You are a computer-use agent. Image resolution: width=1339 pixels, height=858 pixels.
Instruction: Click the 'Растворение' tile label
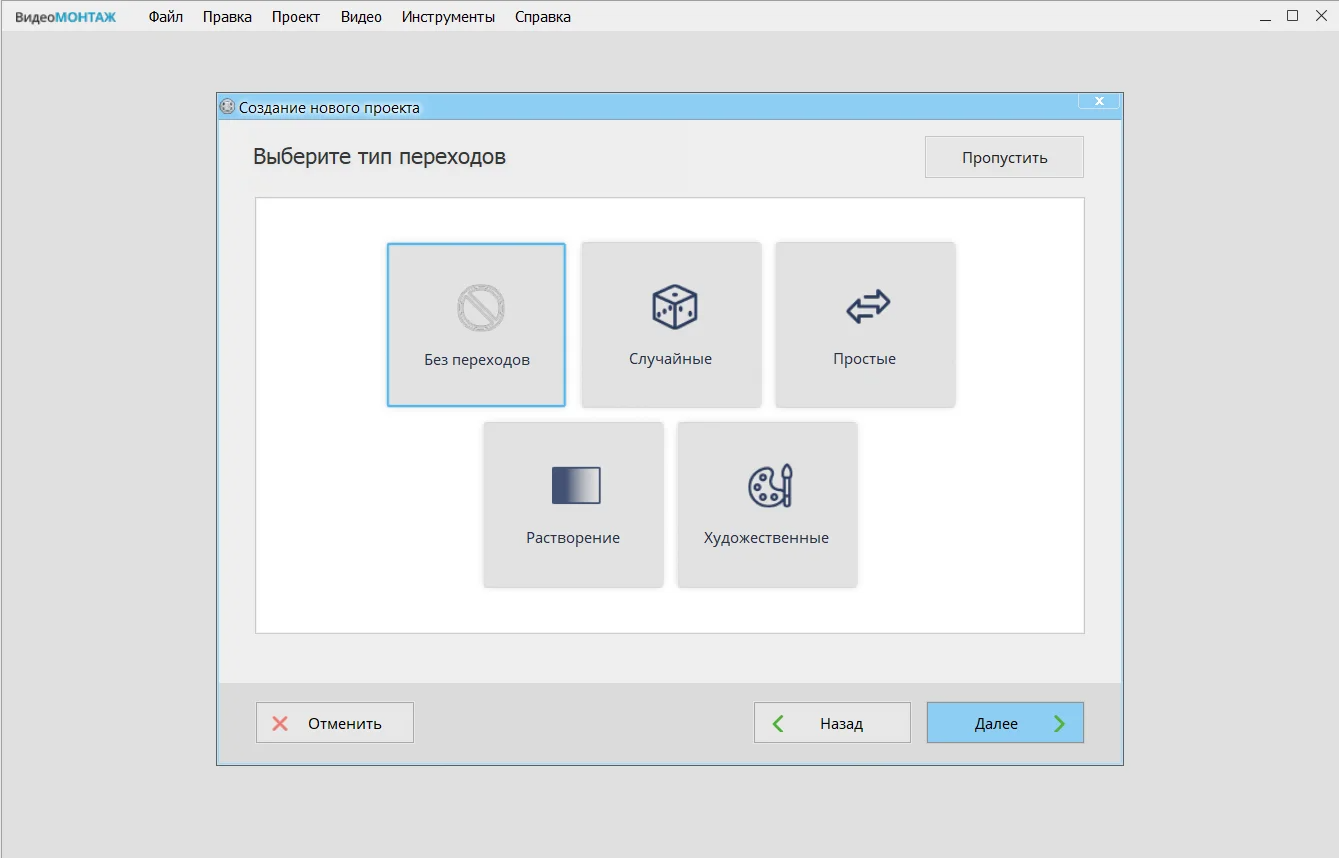click(573, 538)
